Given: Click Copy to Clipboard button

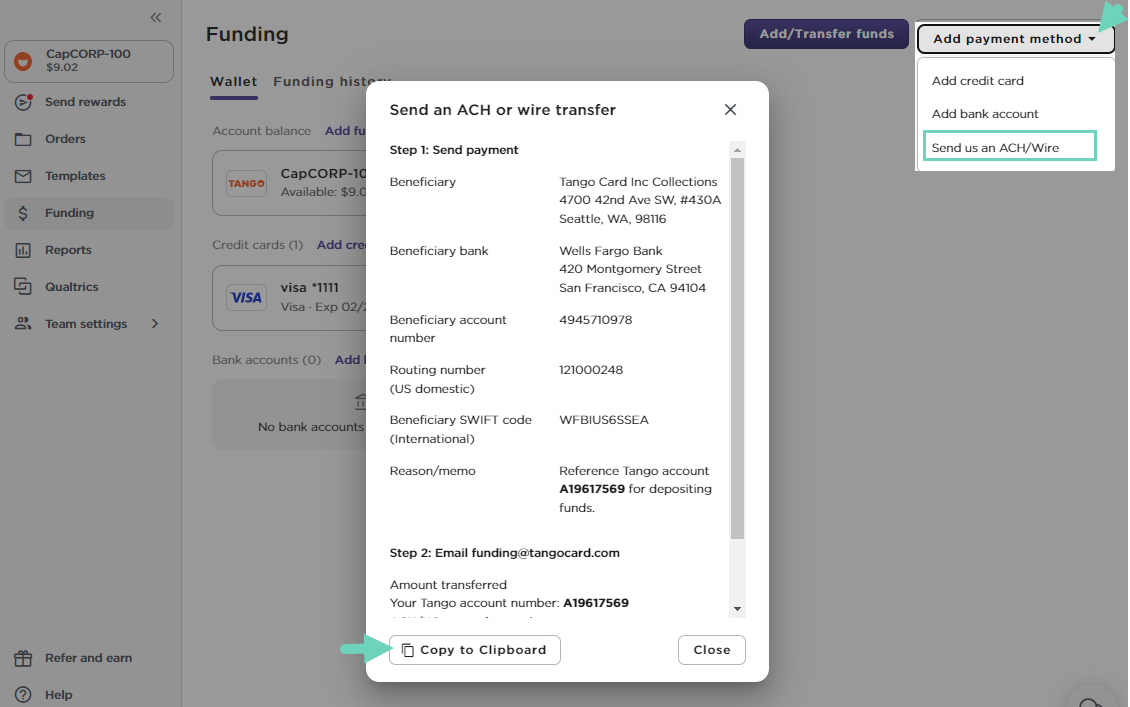Looking at the screenshot, I should [x=475, y=650].
